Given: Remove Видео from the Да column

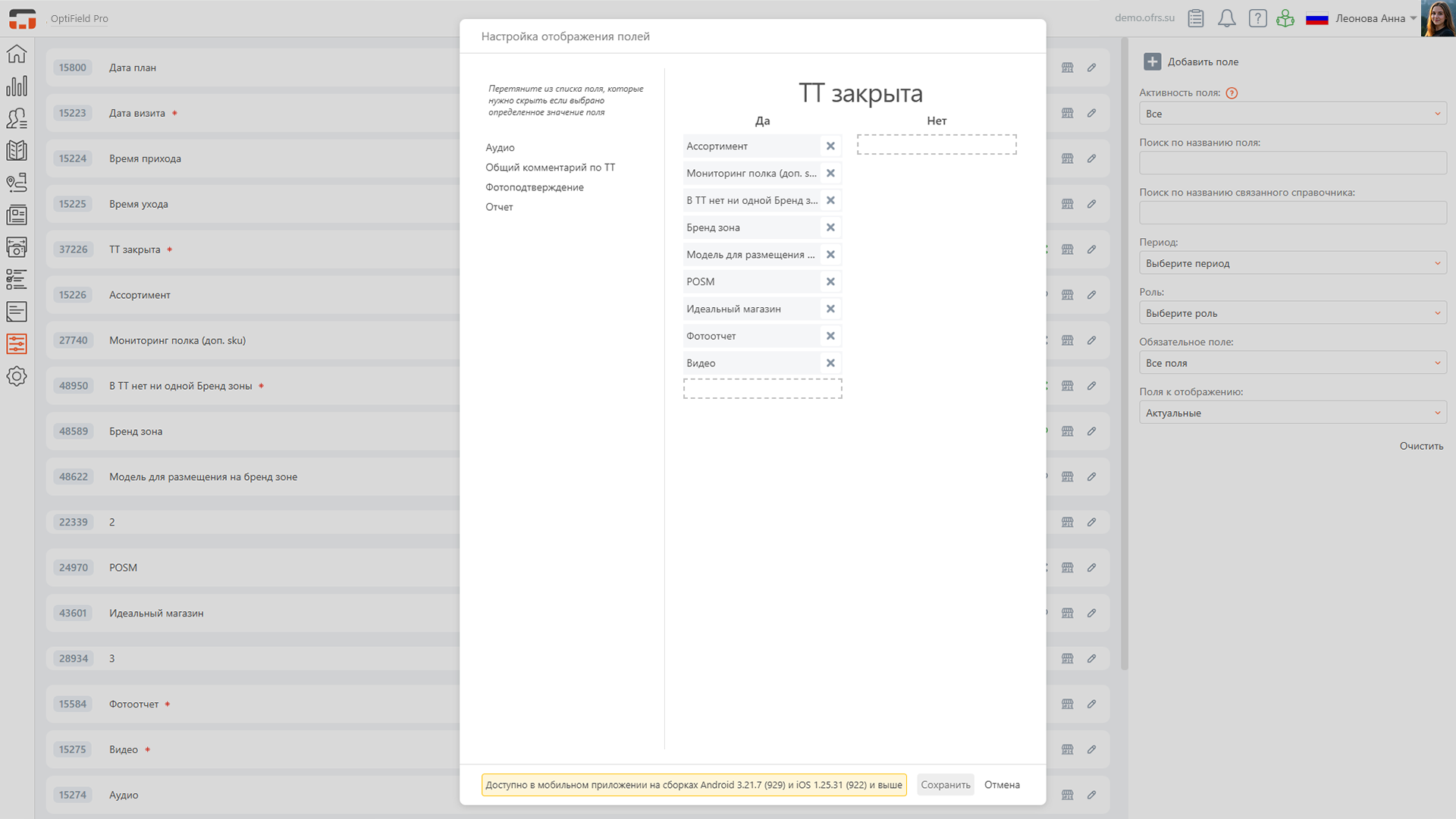Looking at the screenshot, I should pos(830,363).
